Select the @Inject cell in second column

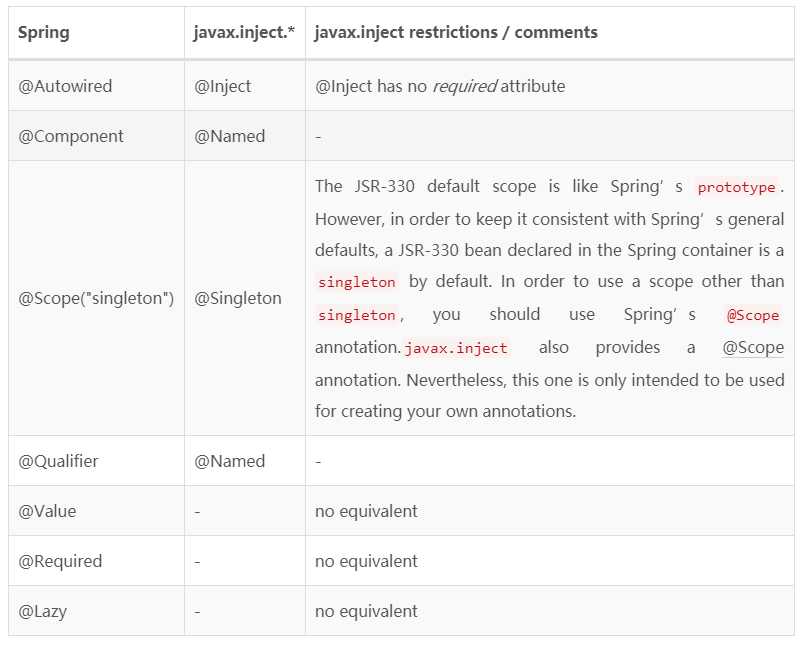coord(223,86)
